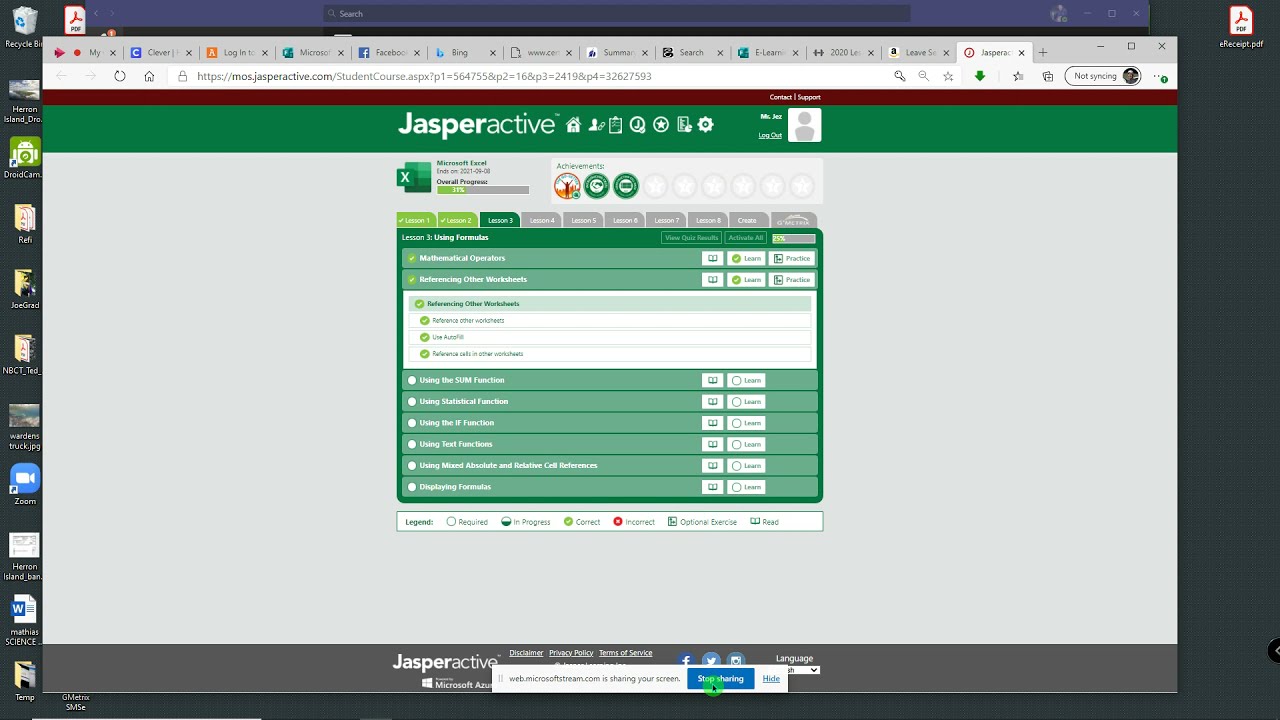Click Learn for Using the IF Function
Viewport: 1280px width, 720px height.
coord(746,423)
